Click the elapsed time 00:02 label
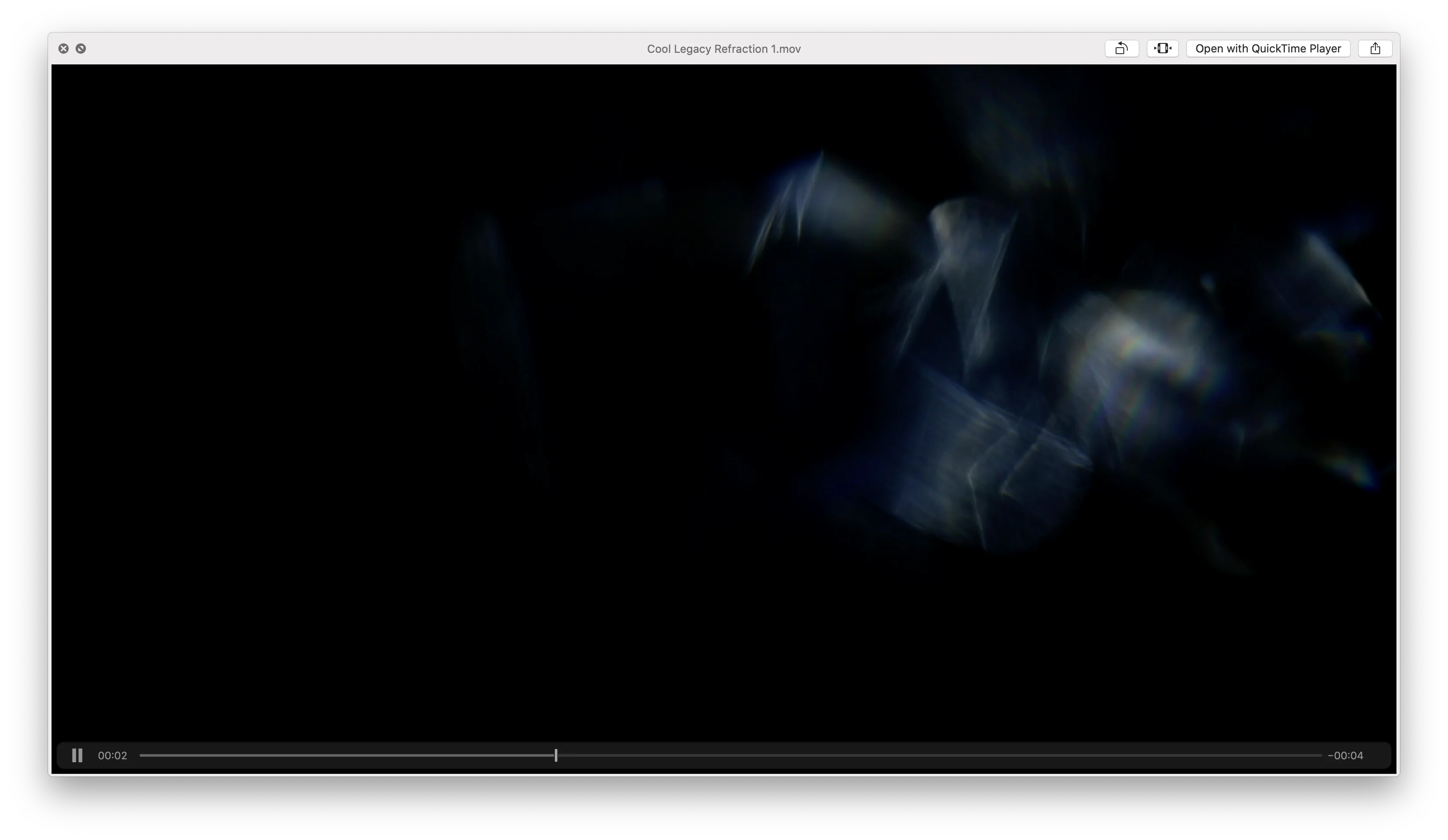Image resolution: width=1448 pixels, height=840 pixels. coord(113,755)
